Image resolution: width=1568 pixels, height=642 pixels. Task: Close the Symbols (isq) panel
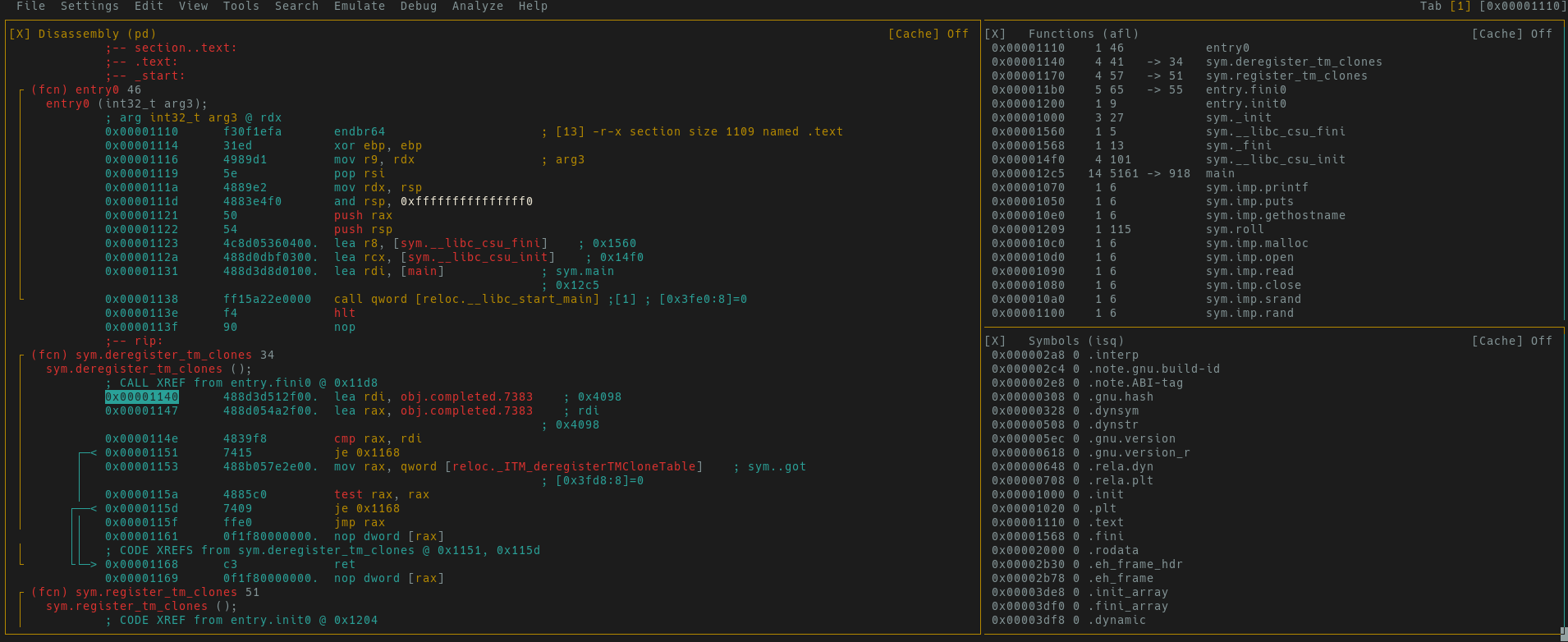click(x=994, y=341)
